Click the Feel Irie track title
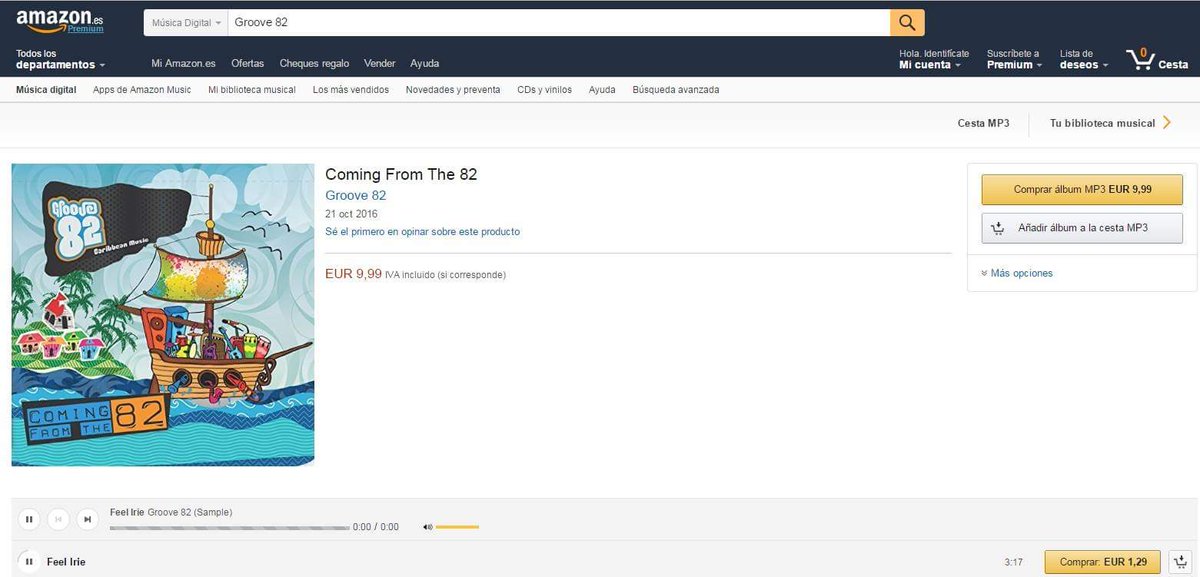 pyautogui.click(x=66, y=562)
